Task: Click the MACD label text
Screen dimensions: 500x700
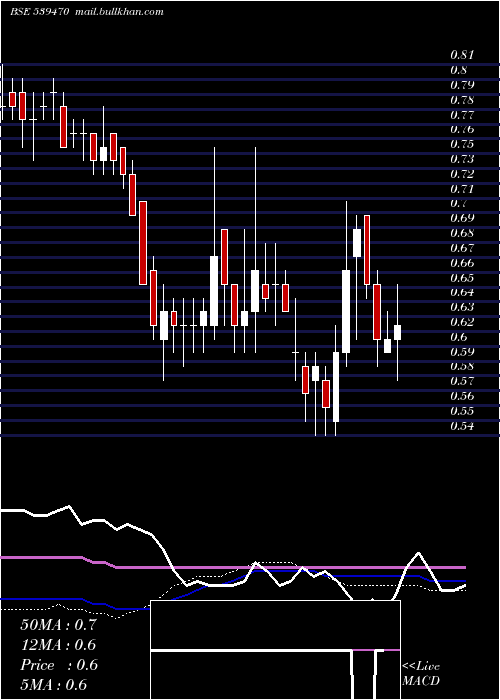Action: [421, 681]
